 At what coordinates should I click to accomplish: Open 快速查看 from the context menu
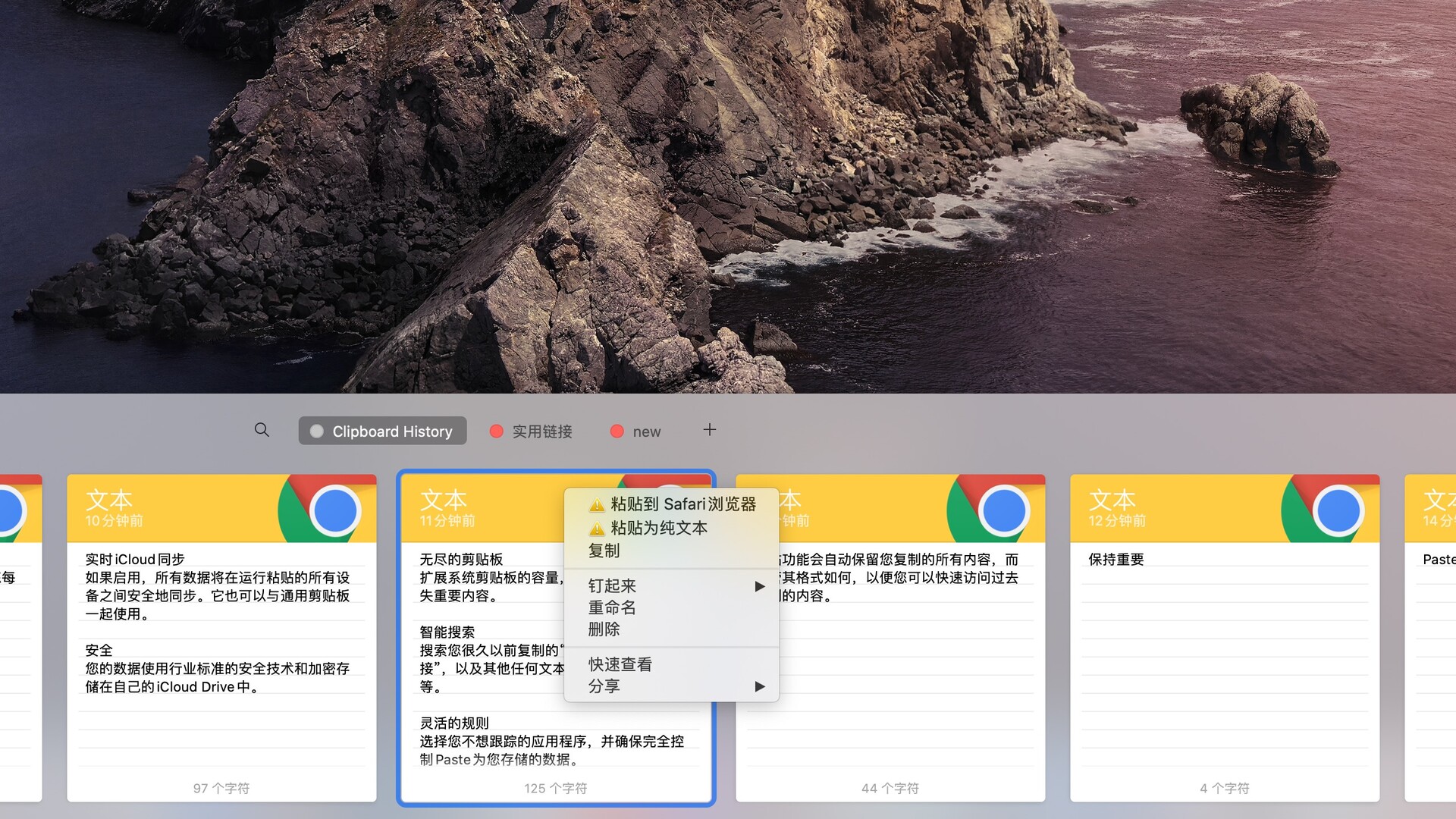coord(620,665)
